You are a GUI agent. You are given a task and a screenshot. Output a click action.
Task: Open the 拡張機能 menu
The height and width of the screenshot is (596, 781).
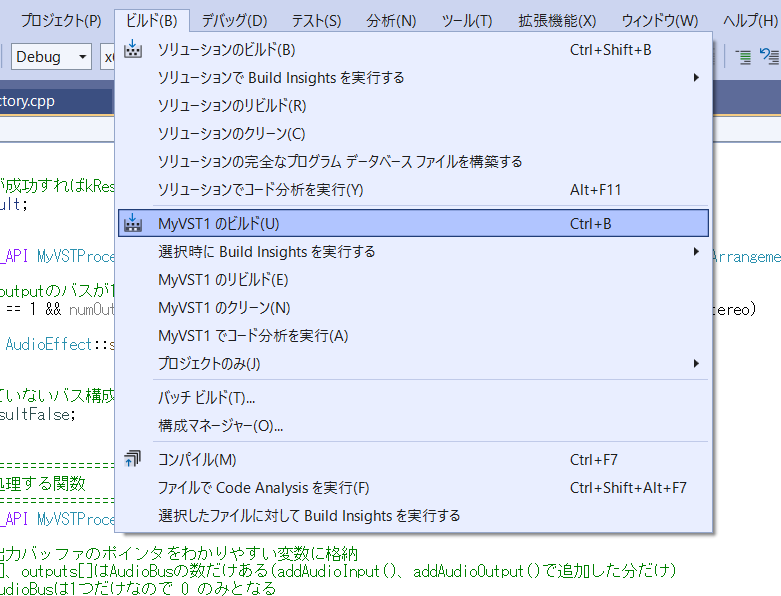click(557, 20)
